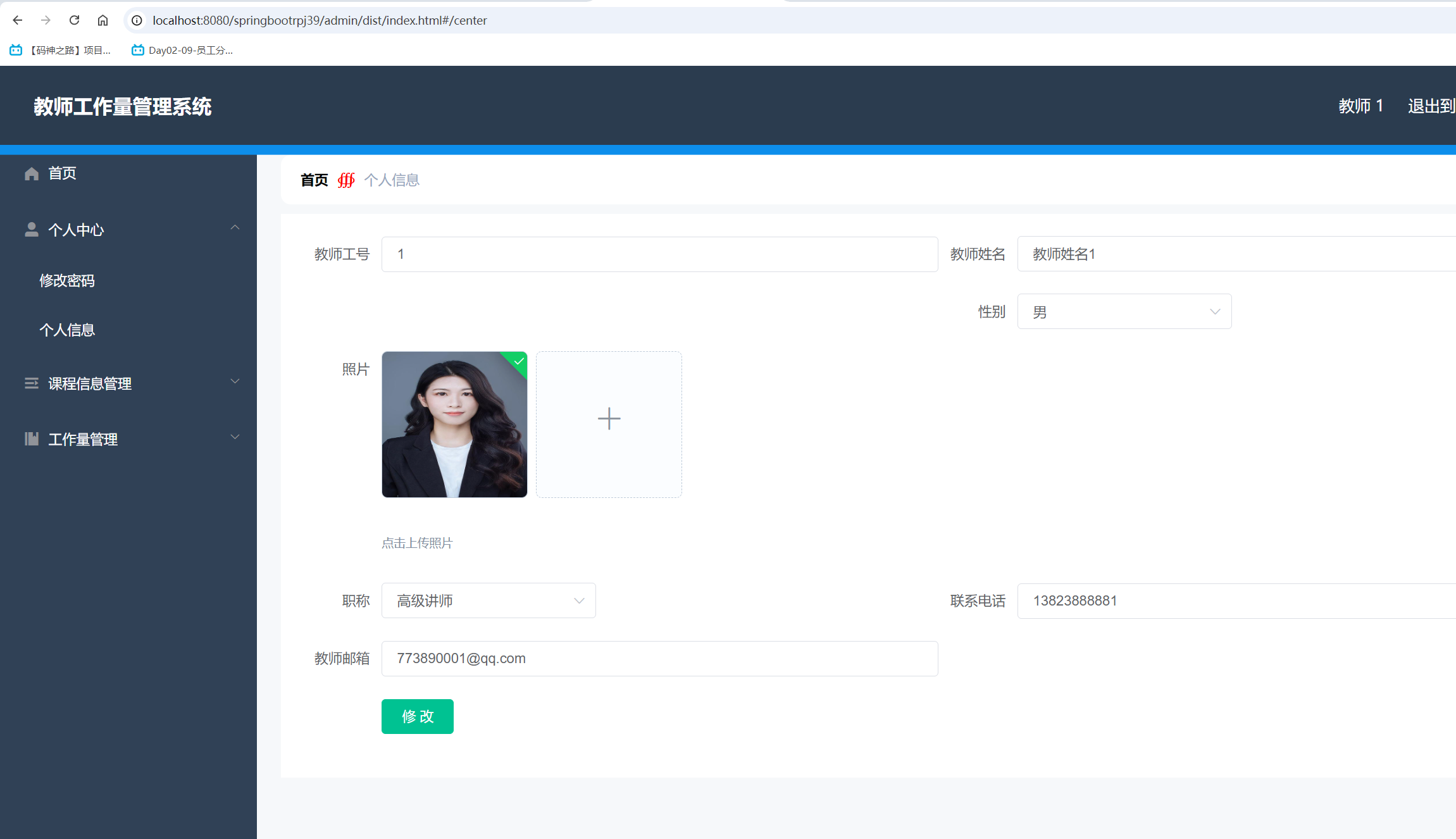Open the 性别 dropdown showing 男
The height and width of the screenshot is (839, 1456).
point(1124,311)
